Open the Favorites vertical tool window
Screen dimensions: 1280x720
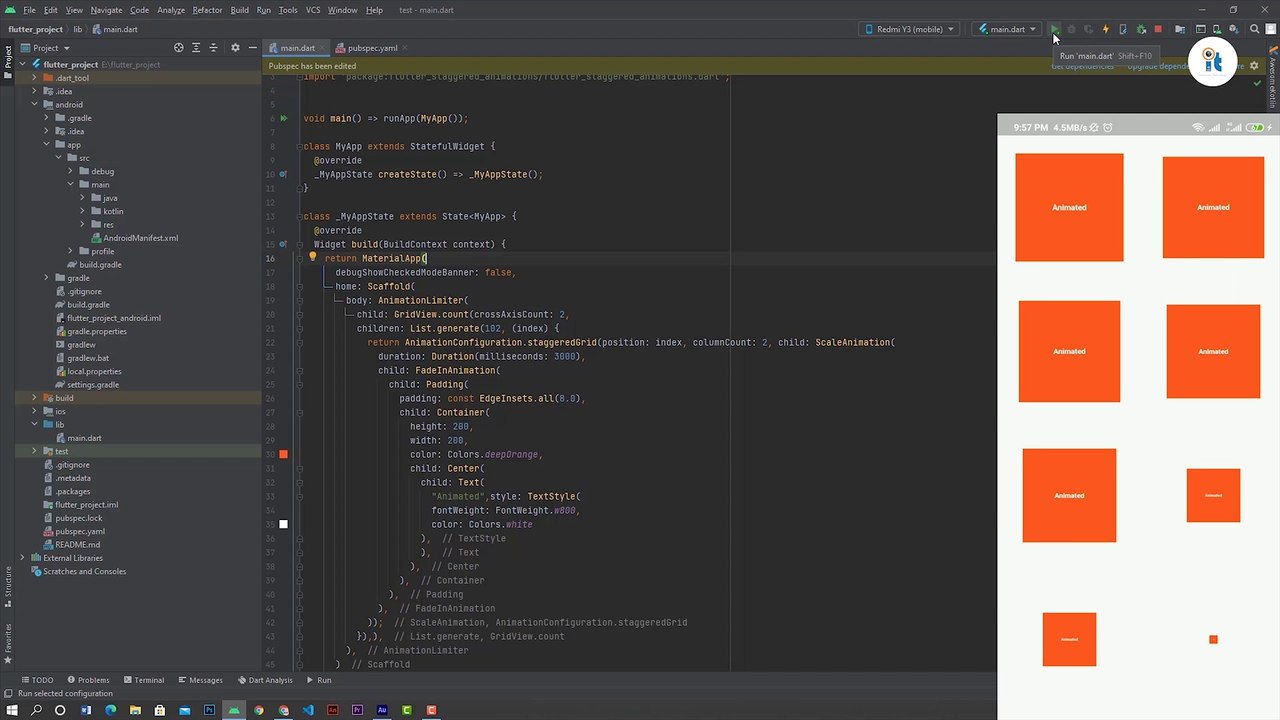point(8,643)
